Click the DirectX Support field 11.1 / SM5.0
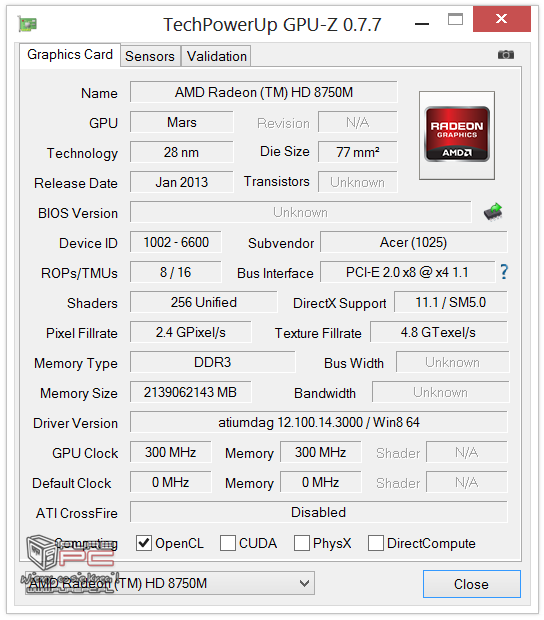The image size is (544, 620). click(x=451, y=302)
